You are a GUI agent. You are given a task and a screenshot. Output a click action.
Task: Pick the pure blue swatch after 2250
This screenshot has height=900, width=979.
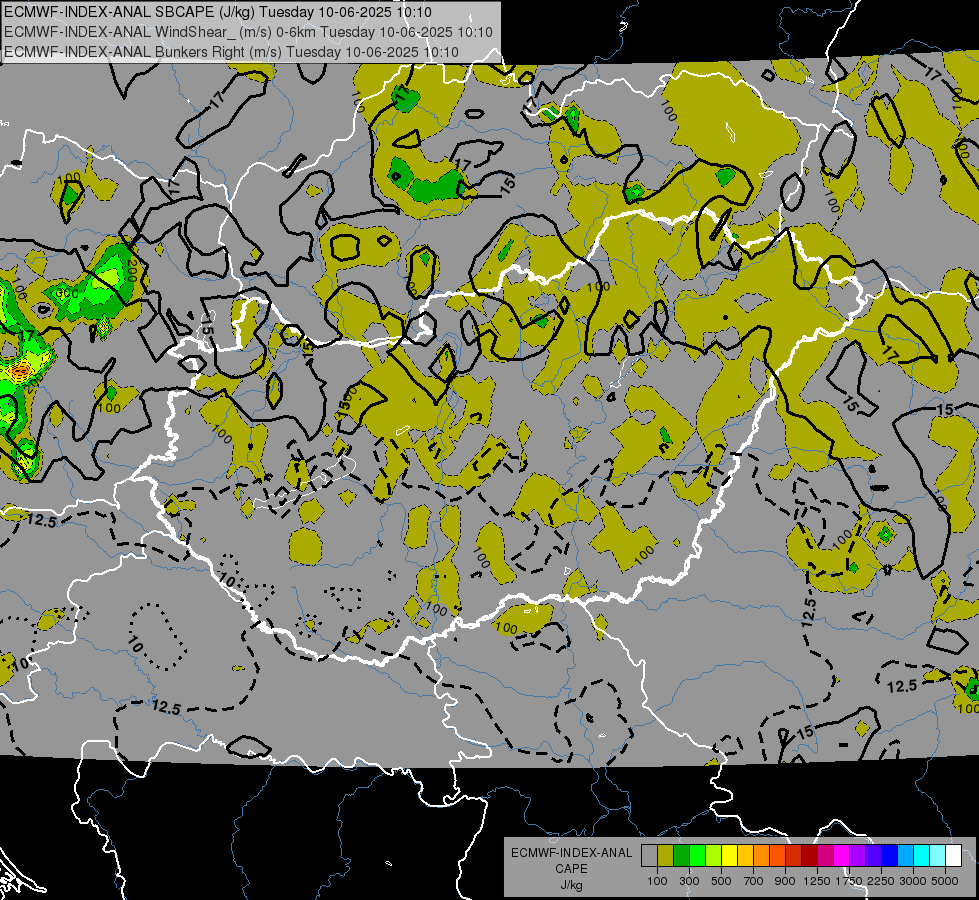890,855
